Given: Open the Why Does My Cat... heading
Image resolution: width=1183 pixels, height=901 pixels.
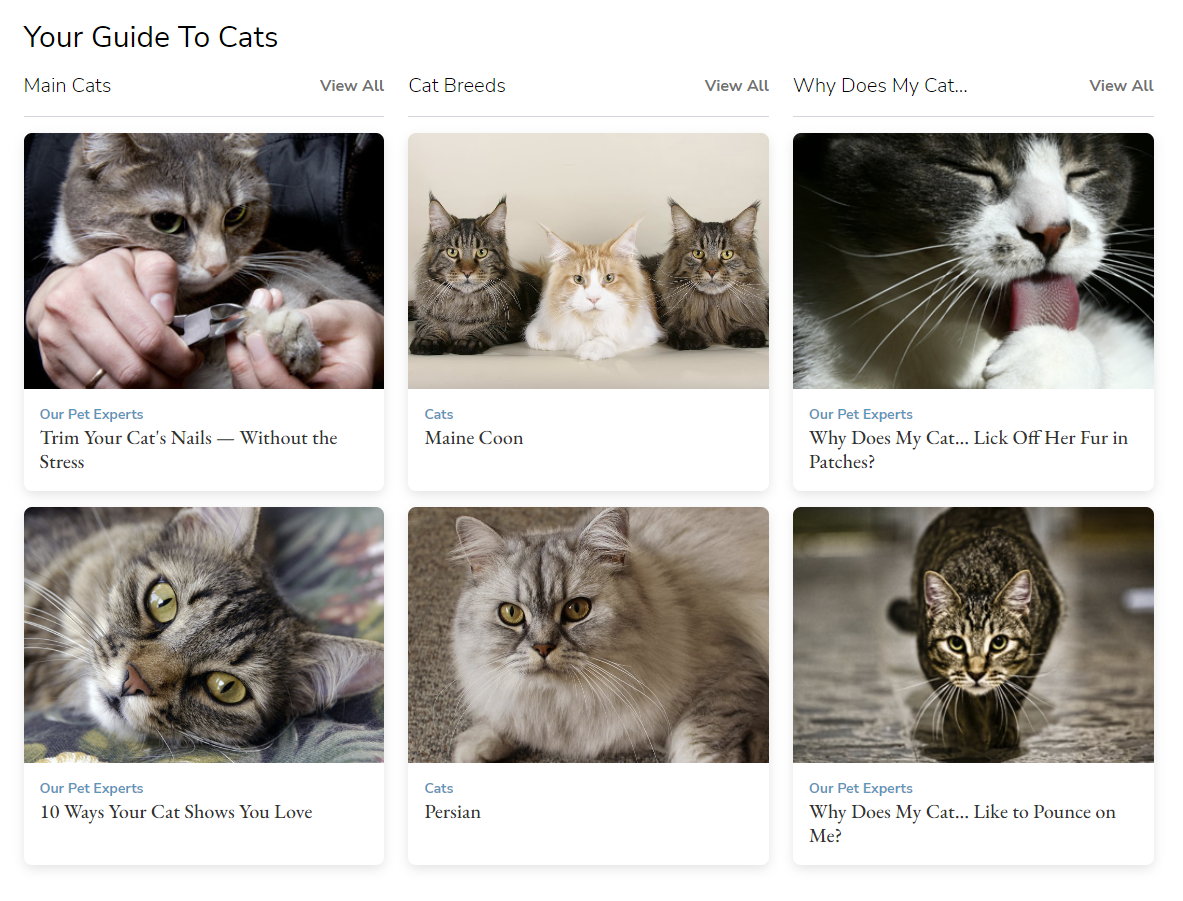Looking at the screenshot, I should point(880,86).
